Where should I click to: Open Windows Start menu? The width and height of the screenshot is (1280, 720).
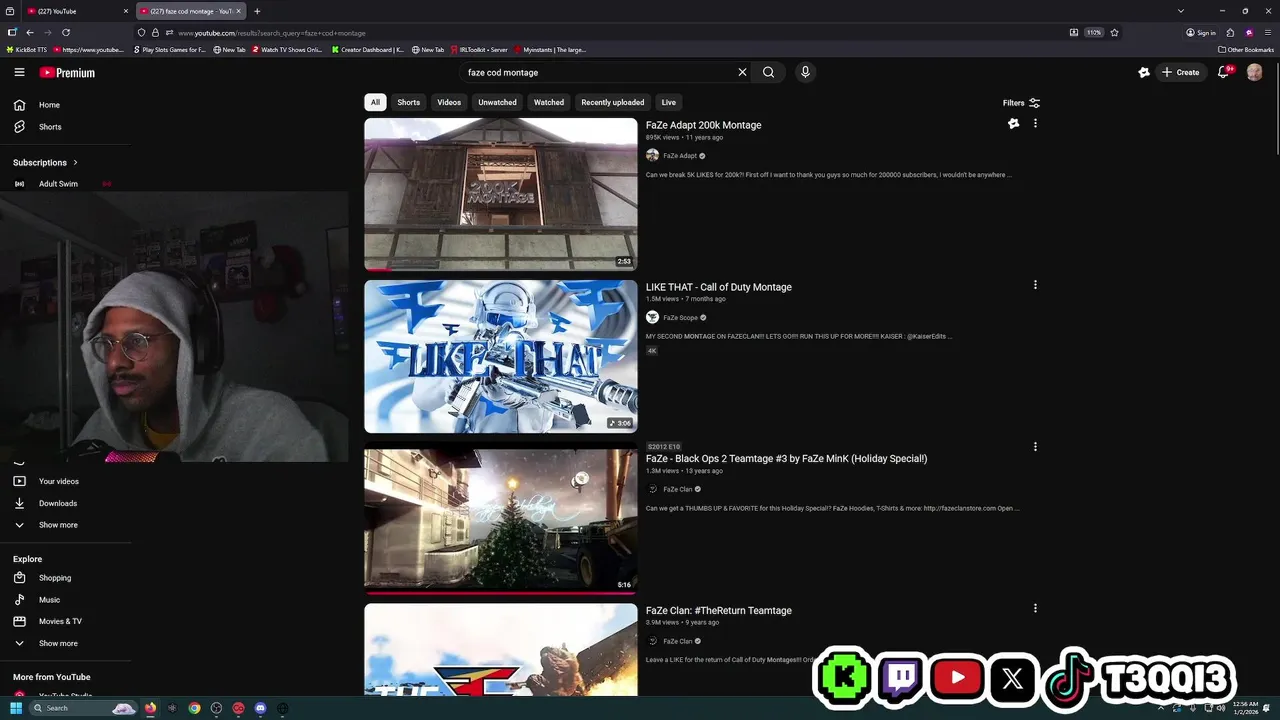(15, 708)
